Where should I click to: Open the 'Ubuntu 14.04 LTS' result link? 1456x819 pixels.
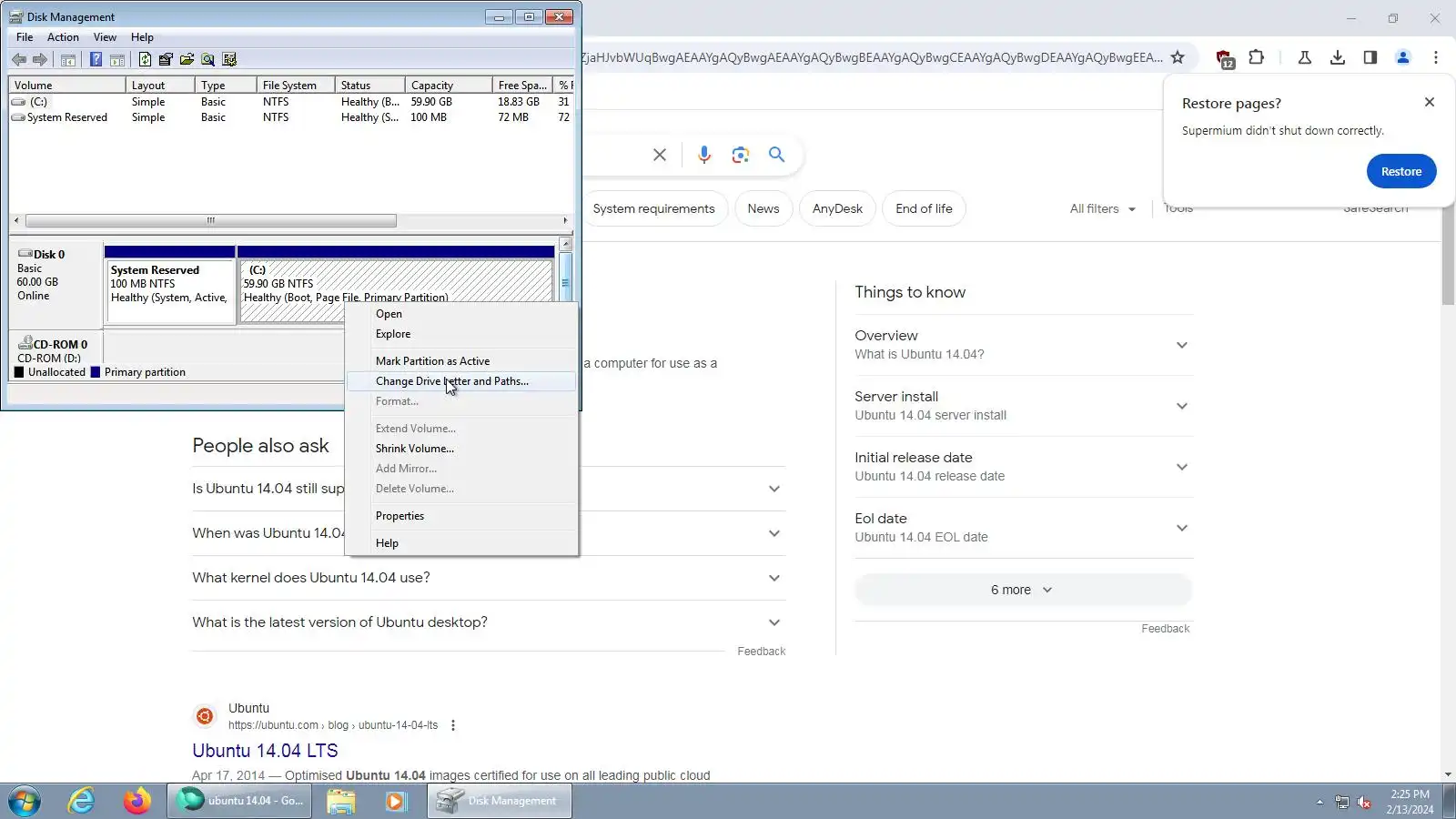point(265,751)
